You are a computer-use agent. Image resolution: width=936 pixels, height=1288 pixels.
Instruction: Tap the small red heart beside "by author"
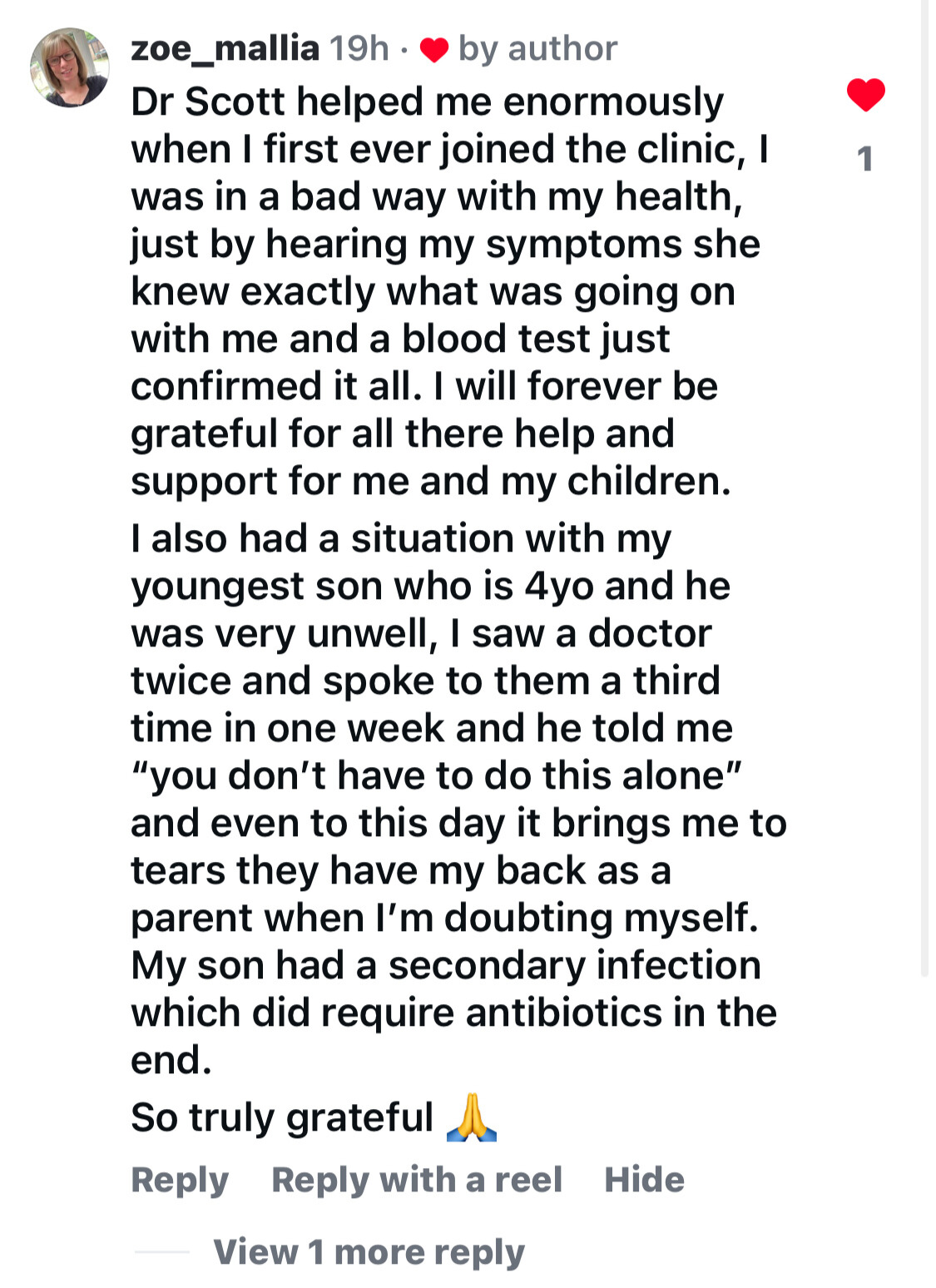433,50
